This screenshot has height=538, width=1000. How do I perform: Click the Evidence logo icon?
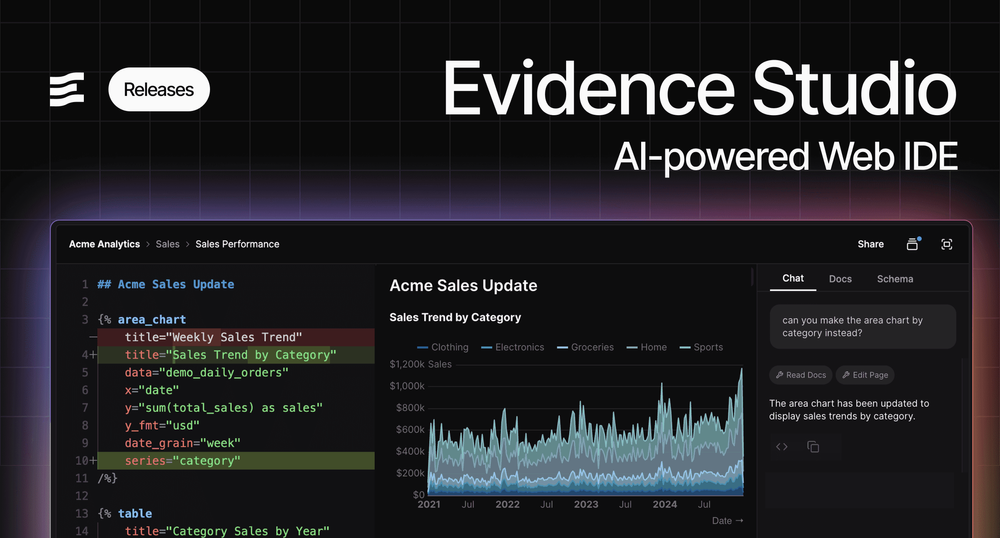[68, 90]
